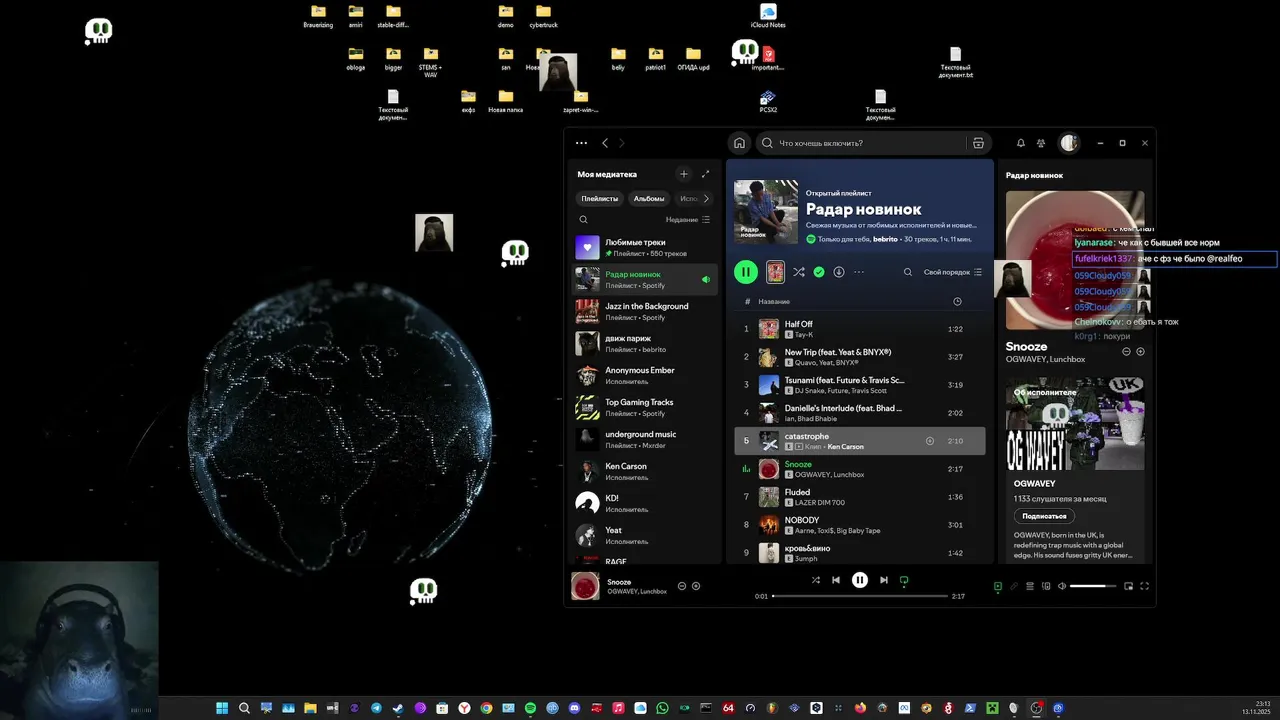Hide Snooze with minus in right panel
Screen dimensions: 1280x720
click(x=1126, y=351)
